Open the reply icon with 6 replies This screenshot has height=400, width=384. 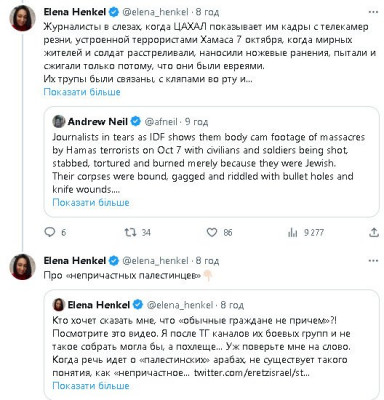50,232
